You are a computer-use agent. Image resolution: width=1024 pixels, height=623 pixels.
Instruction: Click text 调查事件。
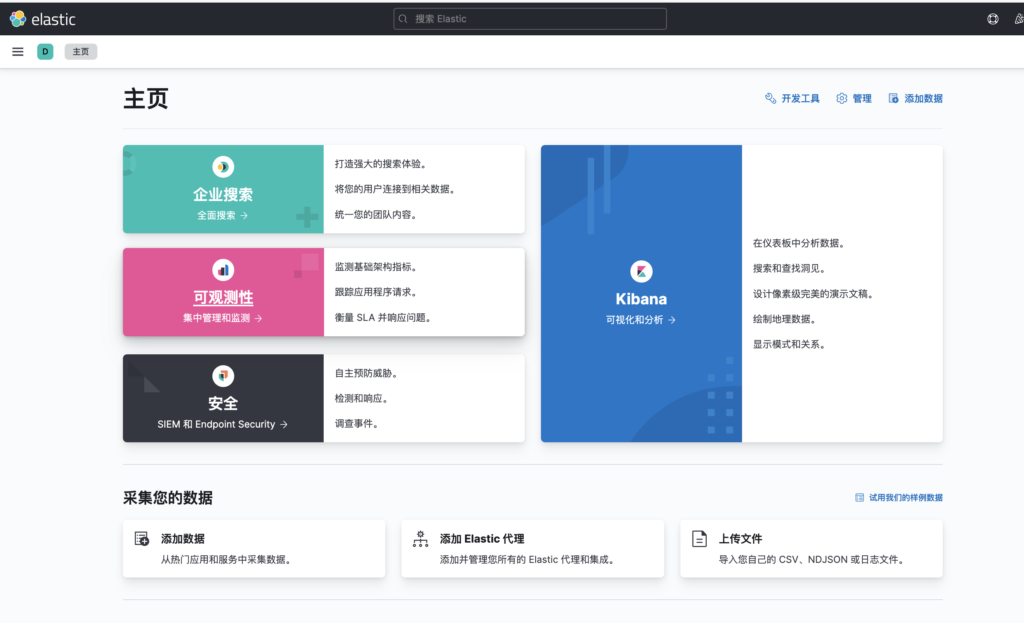click(x=358, y=424)
